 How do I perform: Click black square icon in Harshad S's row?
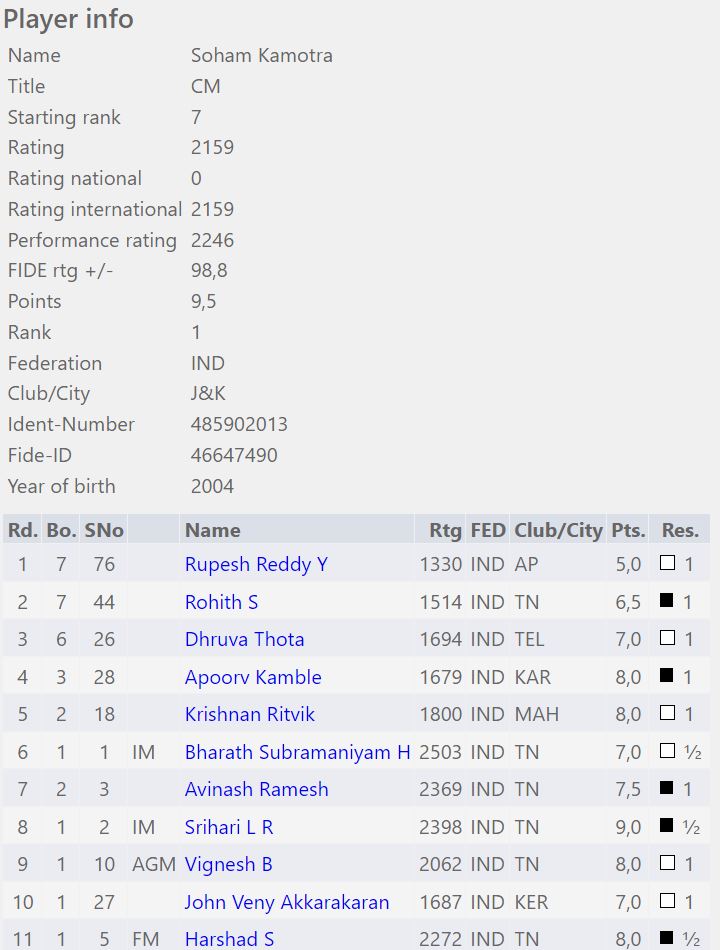pyautogui.click(x=667, y=939)
